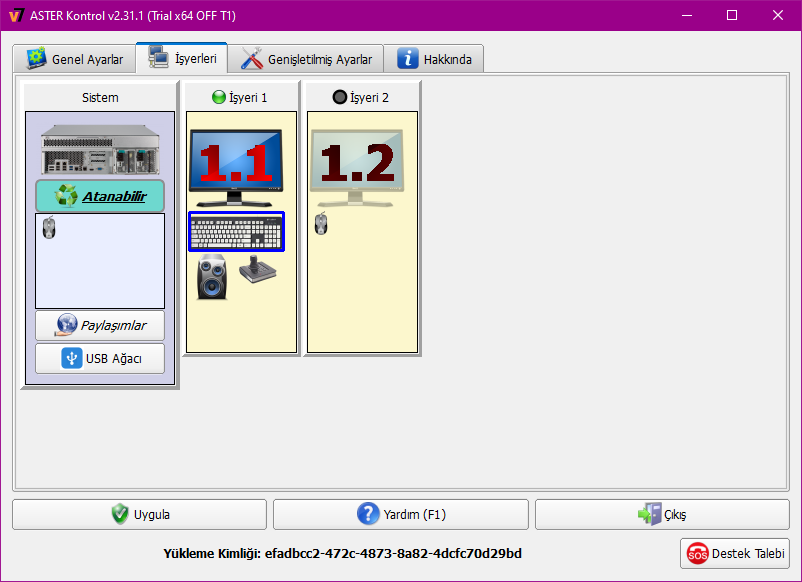Screen dimensions: 802x582
Task: Click the Çıkış exit button
Action: pyautogui.click(x=662, y=514)
